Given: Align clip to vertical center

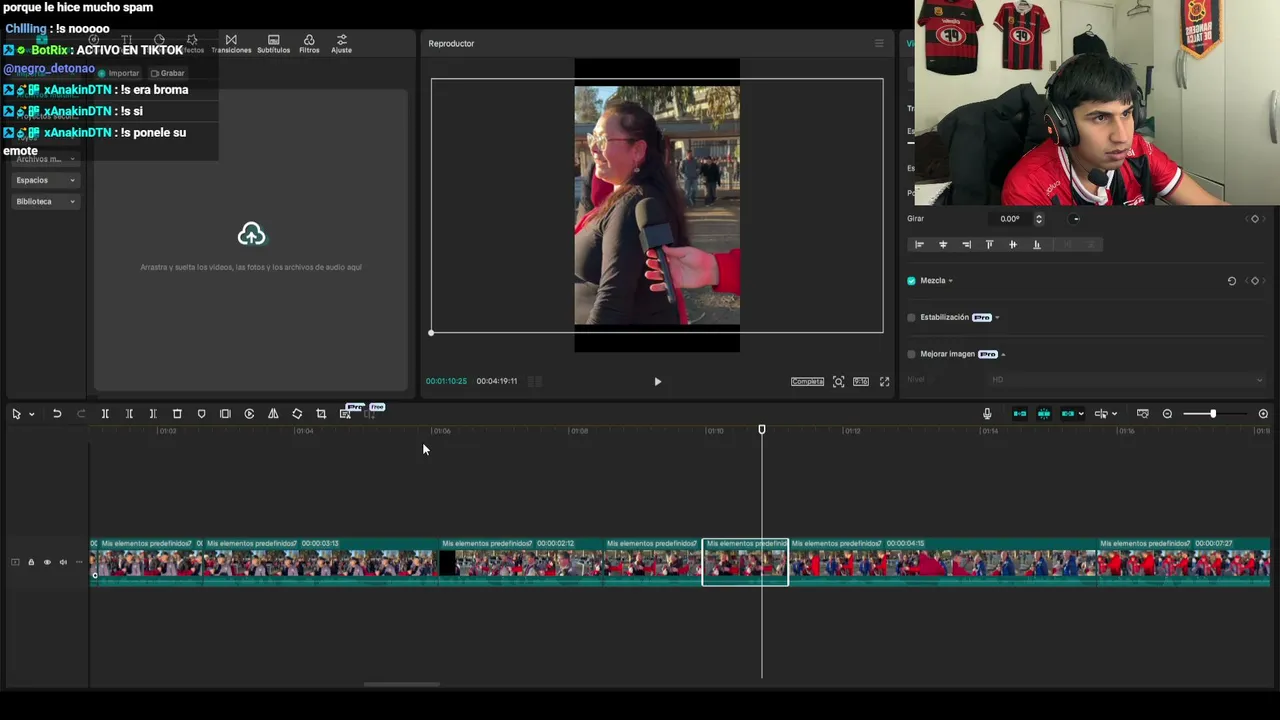Looking at the screenshot, I should pos(1013,245).
